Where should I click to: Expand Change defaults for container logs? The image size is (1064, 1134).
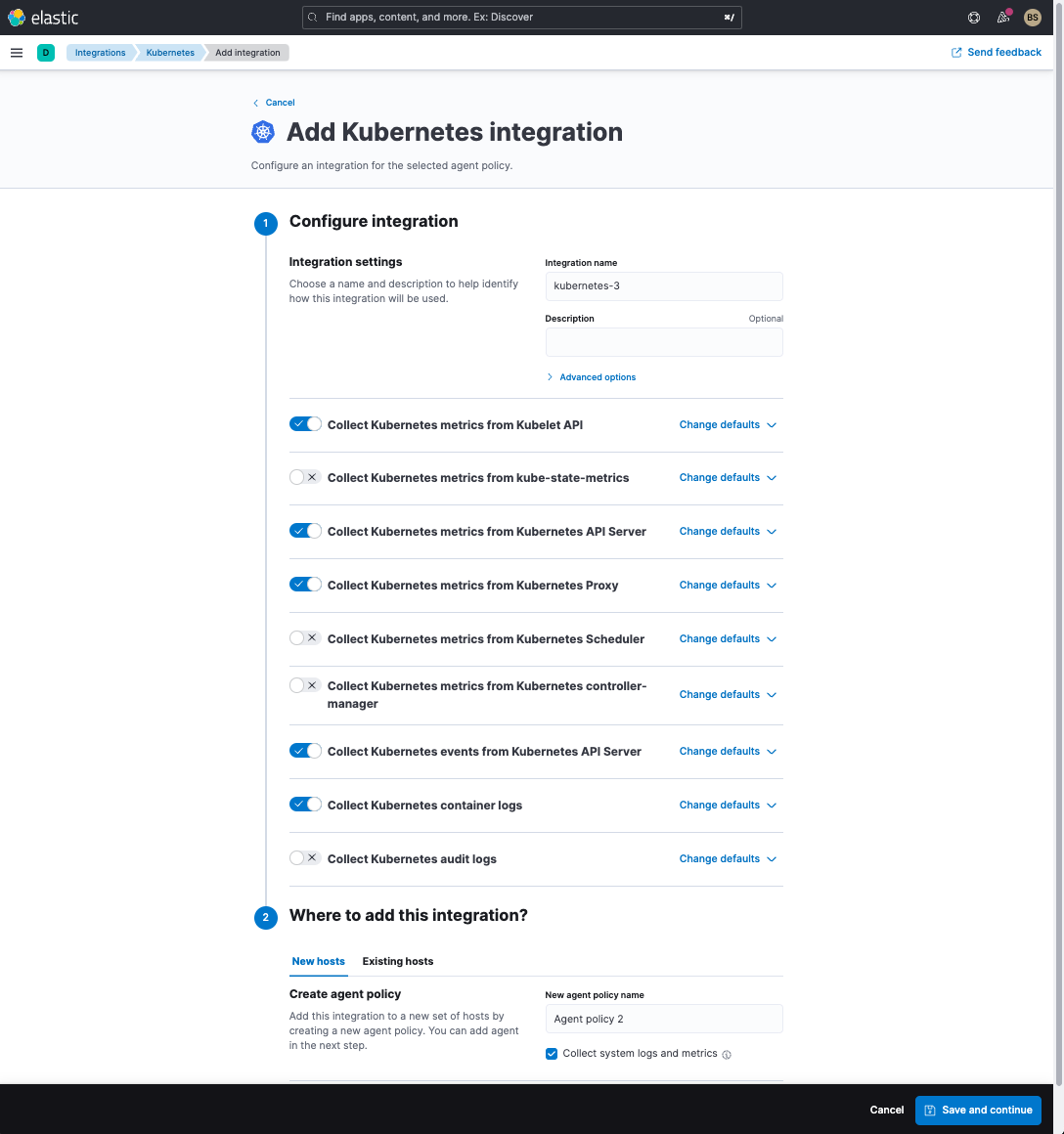coord(728,805)
